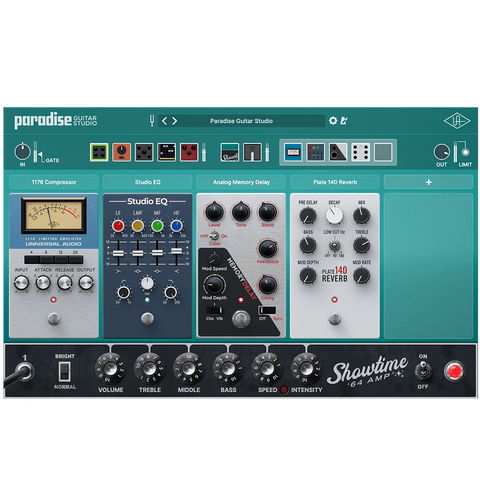Select the Plate 140 Reverb thumbnail in chain
Viewport: 480px width, 480px height.
coord(361,152)
